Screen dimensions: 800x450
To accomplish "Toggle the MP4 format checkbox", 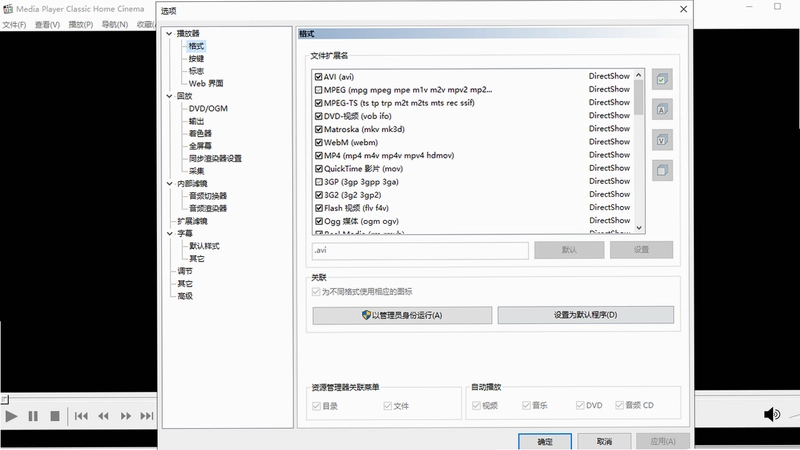I will (318, 156).
